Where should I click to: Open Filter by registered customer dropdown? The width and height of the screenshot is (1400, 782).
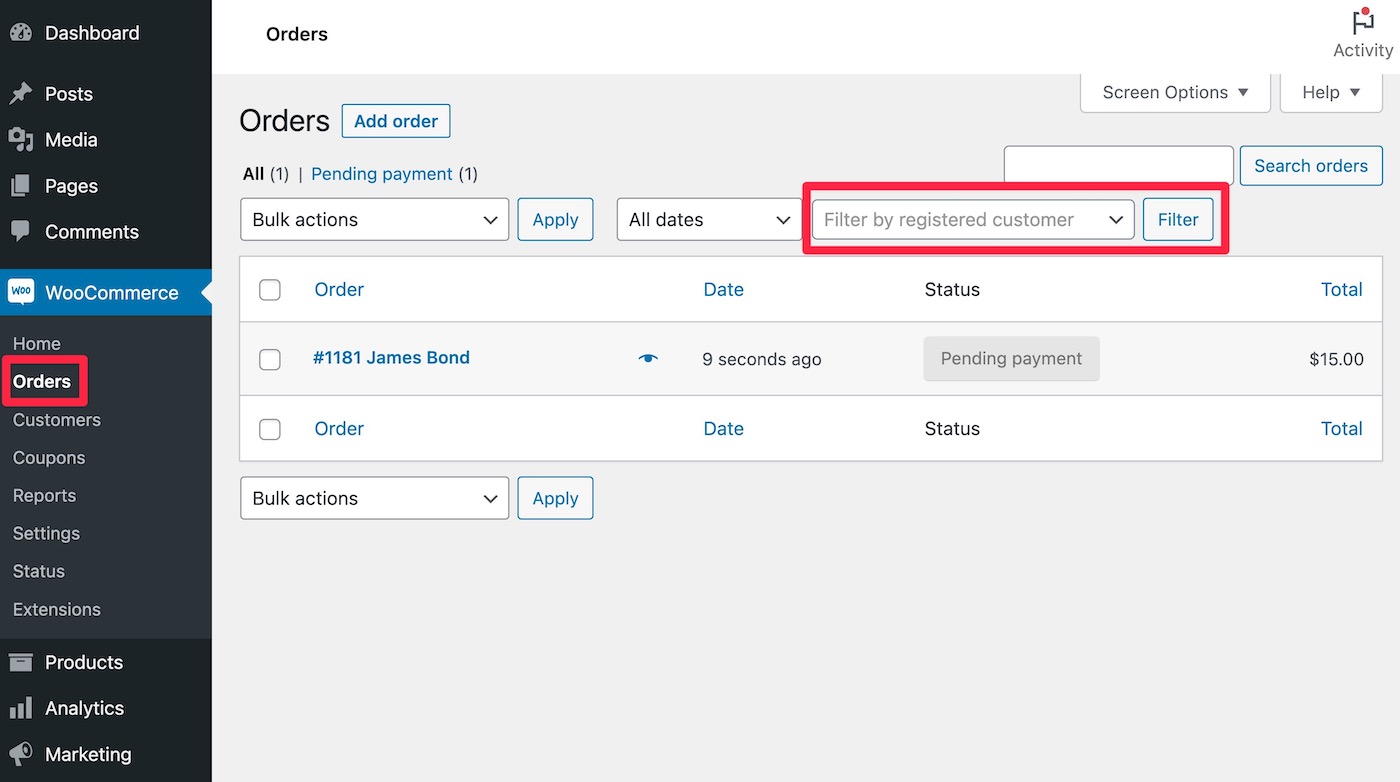tap(973, 220)
